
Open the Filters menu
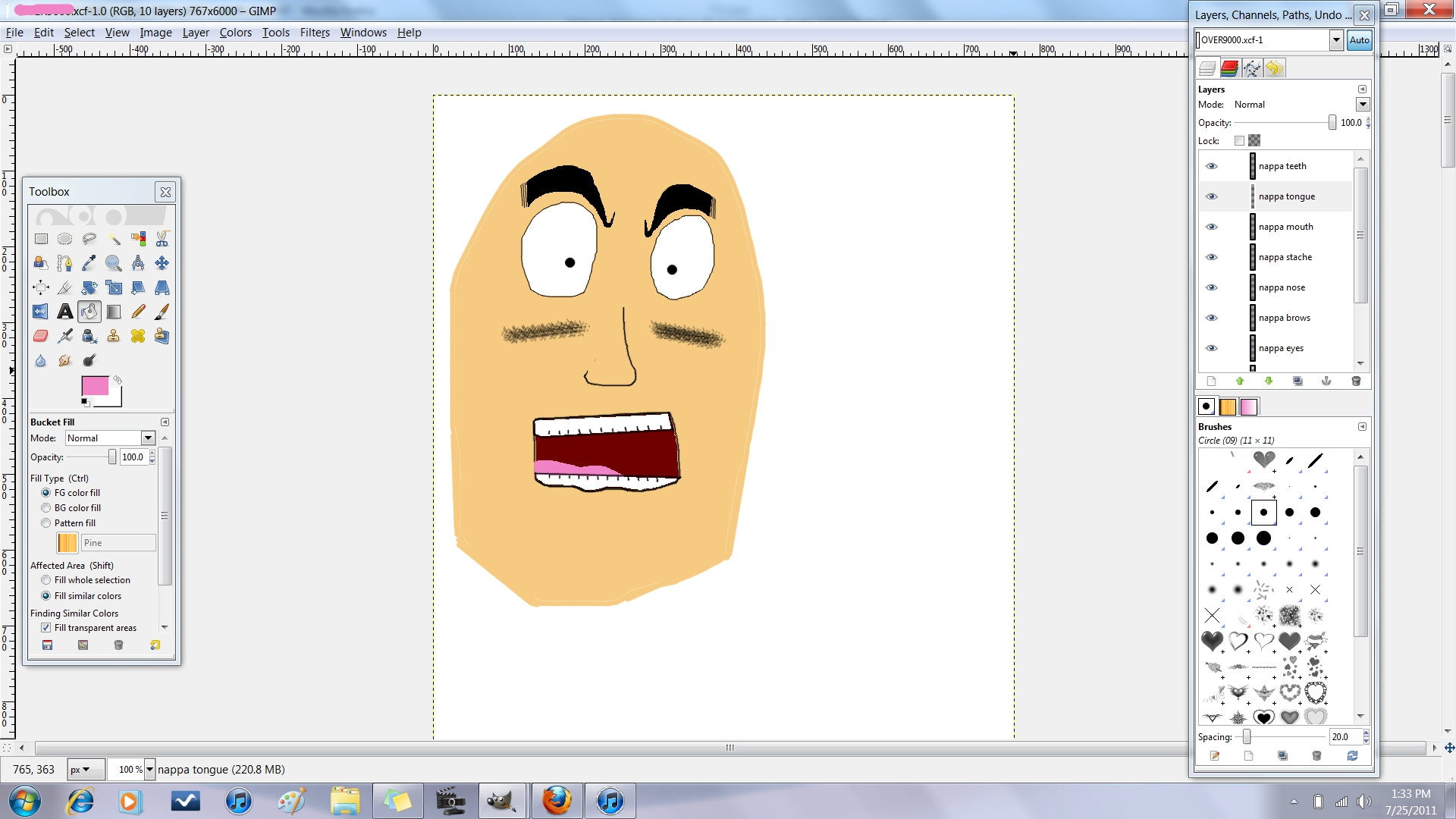(315, 33)
